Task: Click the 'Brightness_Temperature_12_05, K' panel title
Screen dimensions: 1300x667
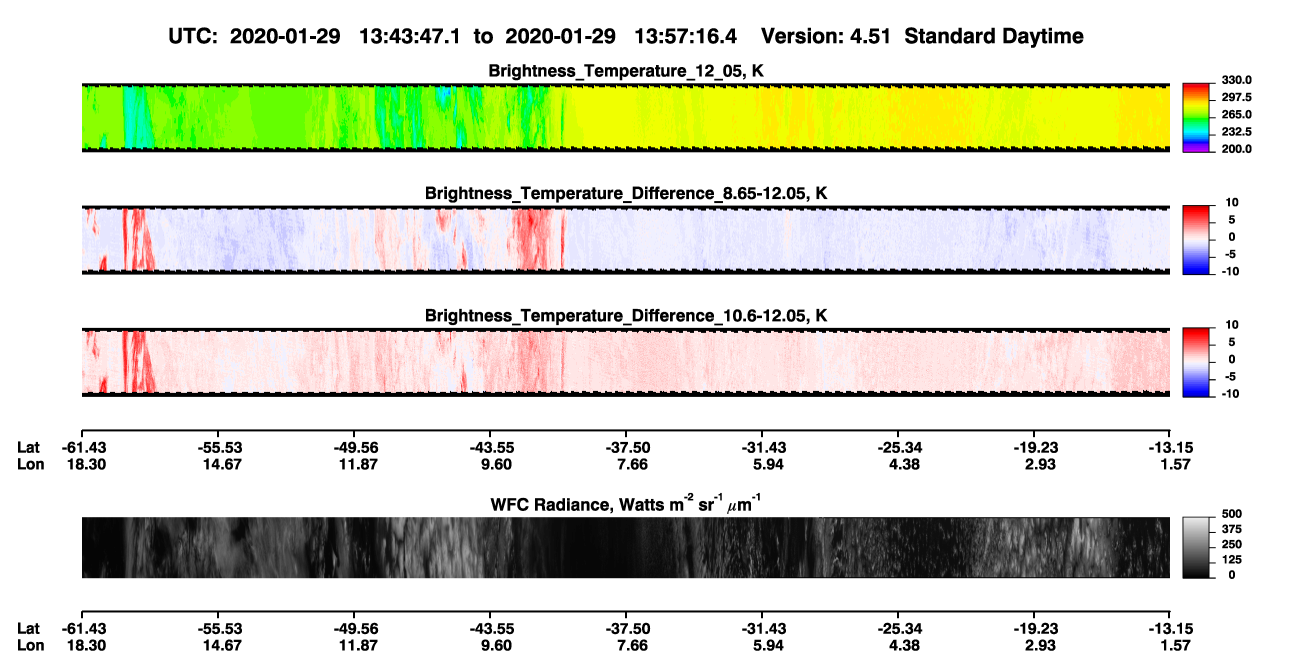Action: (x=626, y=71)
